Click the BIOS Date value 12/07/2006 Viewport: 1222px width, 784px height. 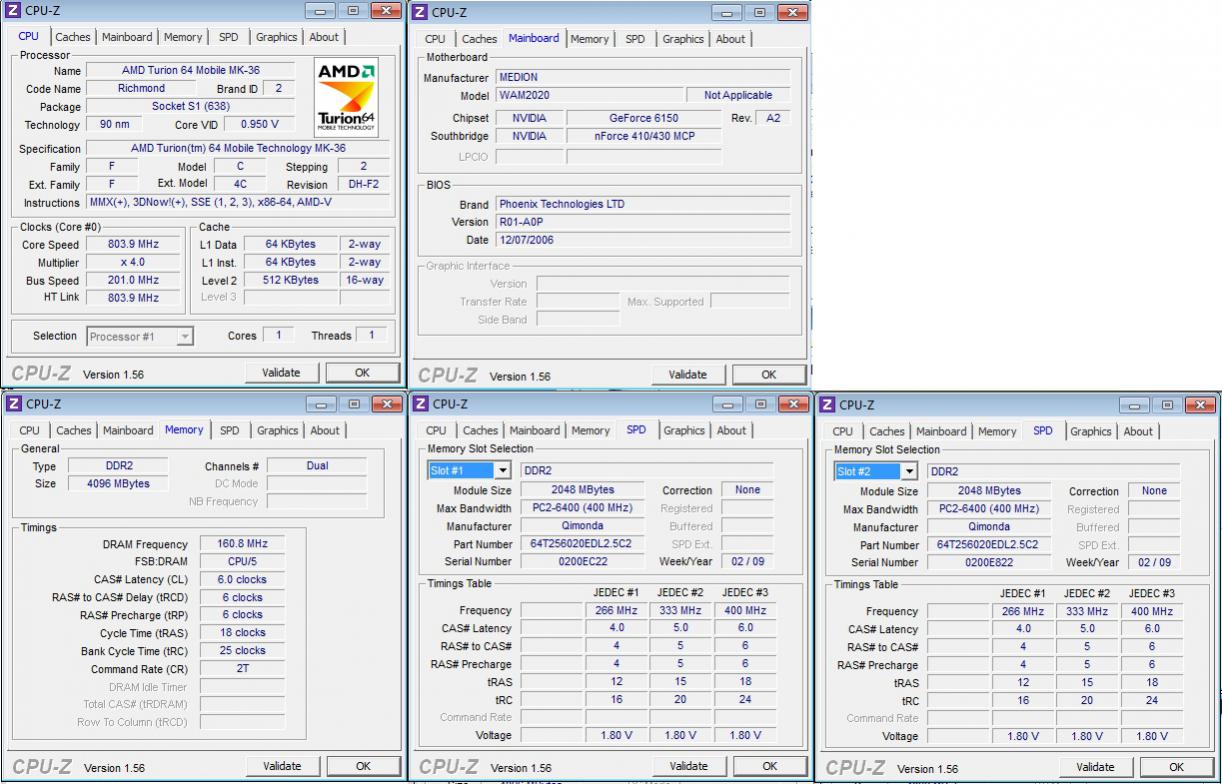click(643, 240)
